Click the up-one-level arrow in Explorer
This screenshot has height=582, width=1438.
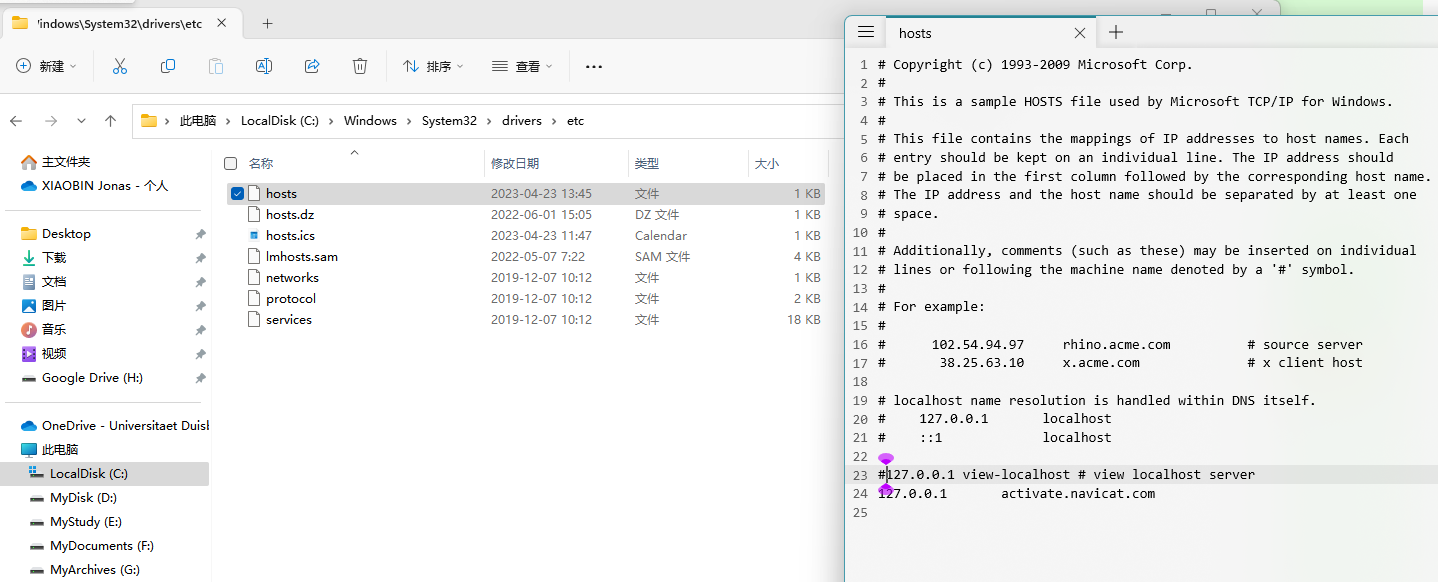click(111, 121)
